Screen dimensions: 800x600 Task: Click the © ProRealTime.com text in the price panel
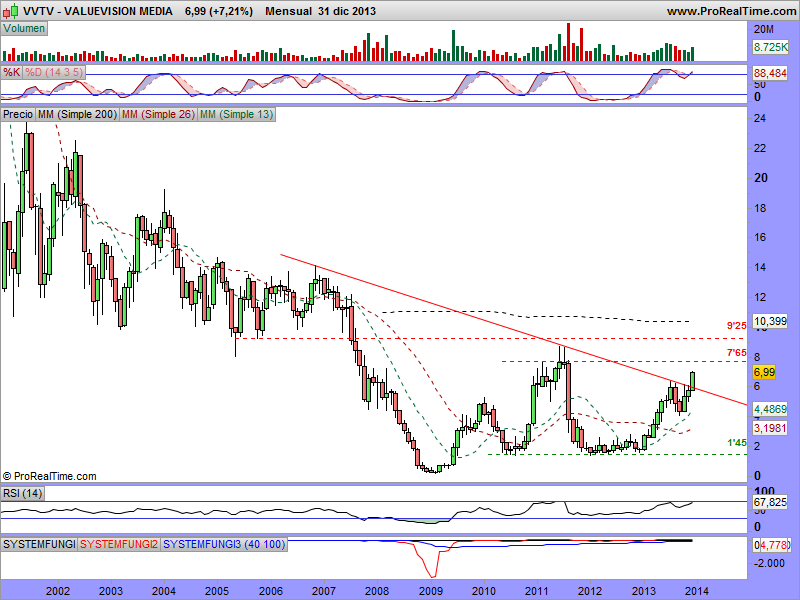(49, 476)
